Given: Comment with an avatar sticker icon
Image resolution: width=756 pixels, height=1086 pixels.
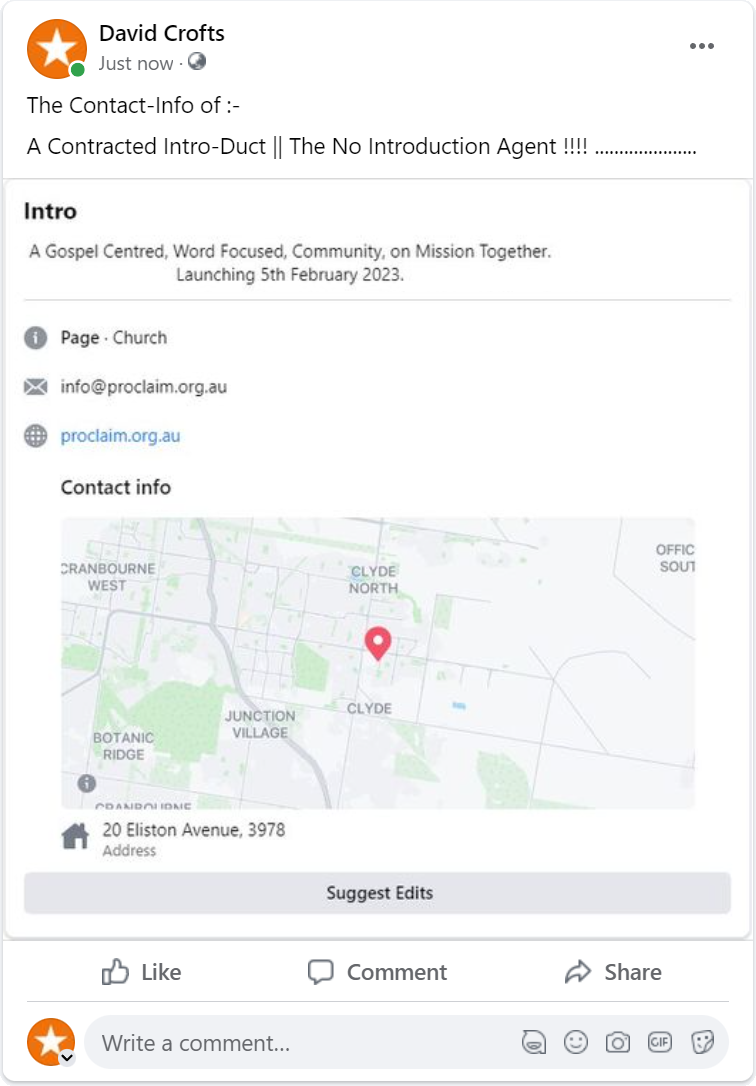Looking at the screenshot, I should pos(534,1042).
